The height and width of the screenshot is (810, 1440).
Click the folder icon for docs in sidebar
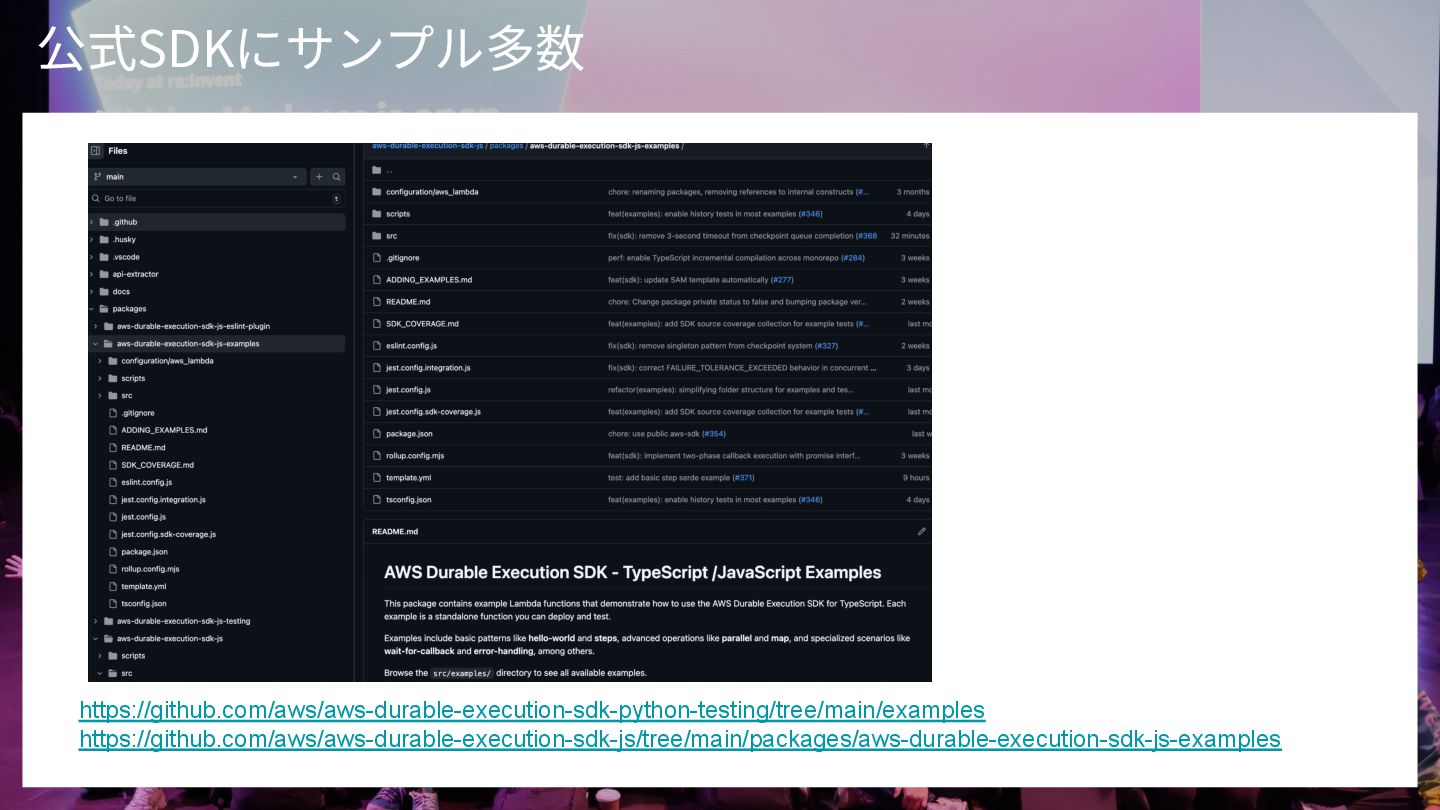click(104, 292)
